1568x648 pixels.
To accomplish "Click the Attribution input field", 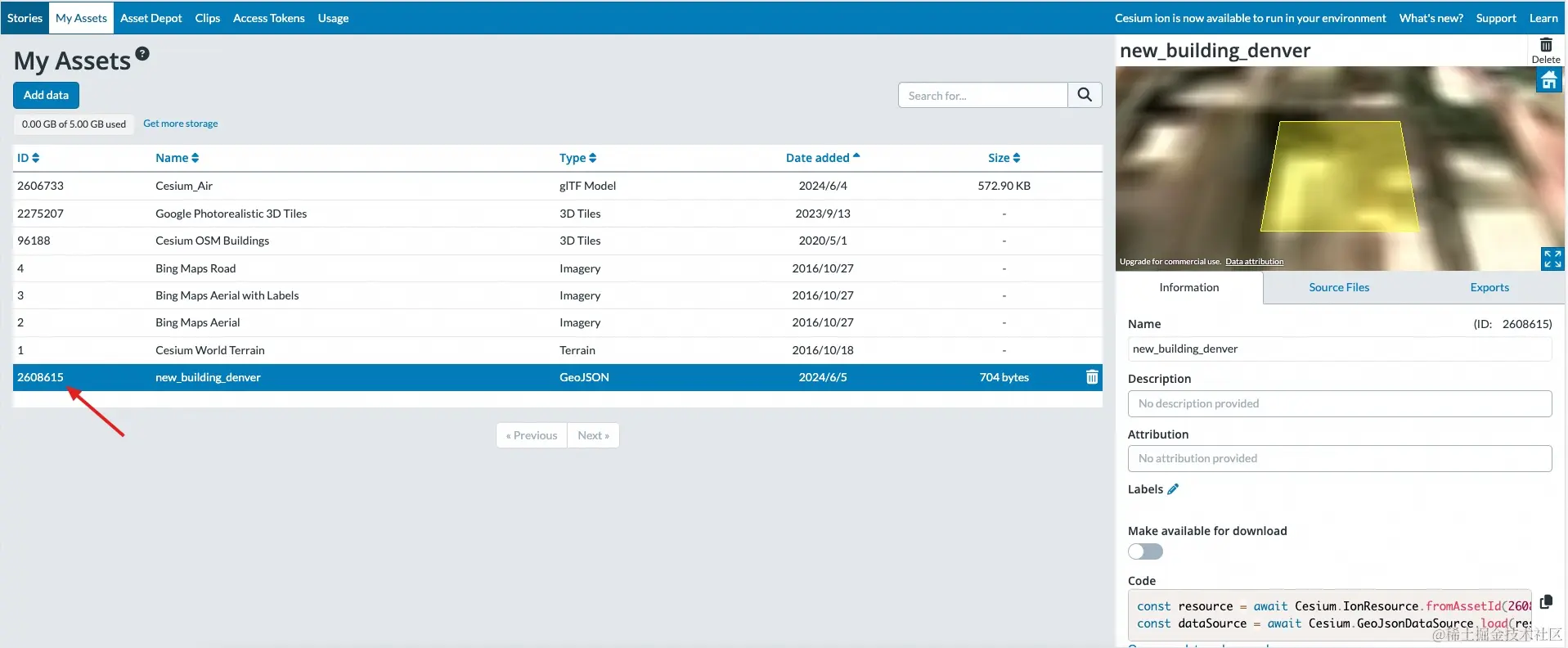I will 1340,458.
